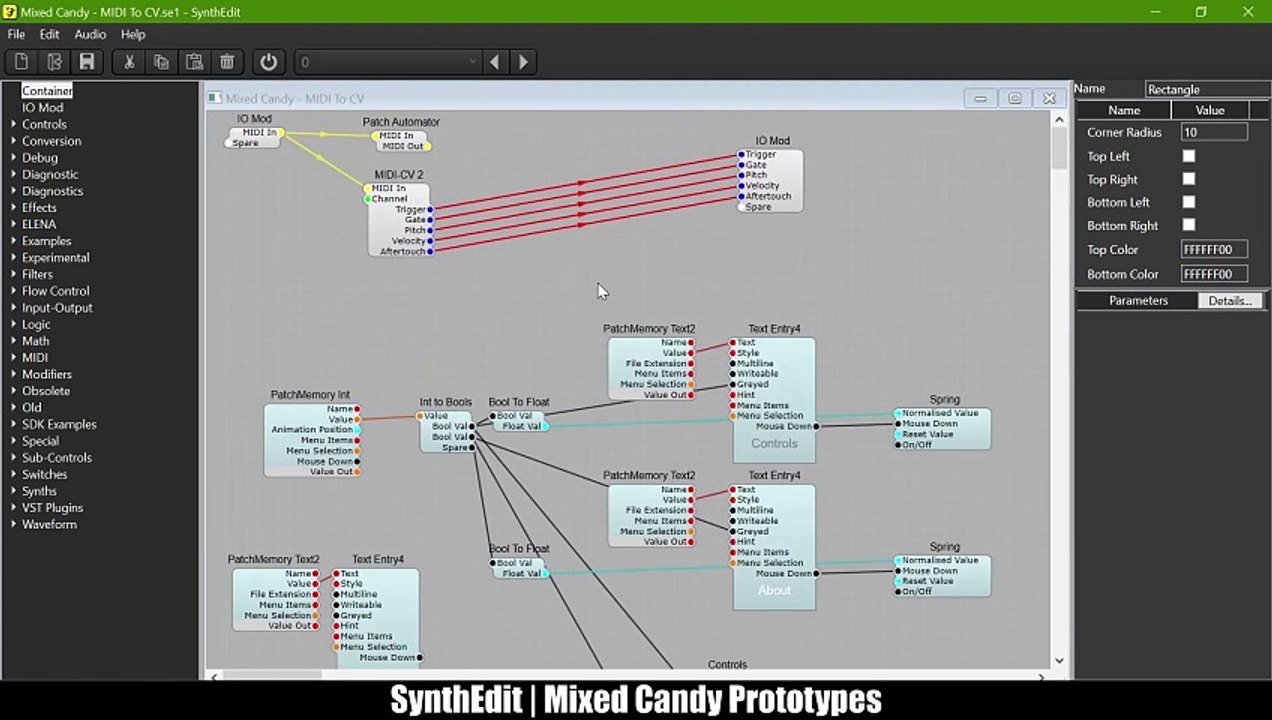The height and width of the screenshot is (720, 1272).
Task: Expand the Conversion category
Action: tap(13, 141)
